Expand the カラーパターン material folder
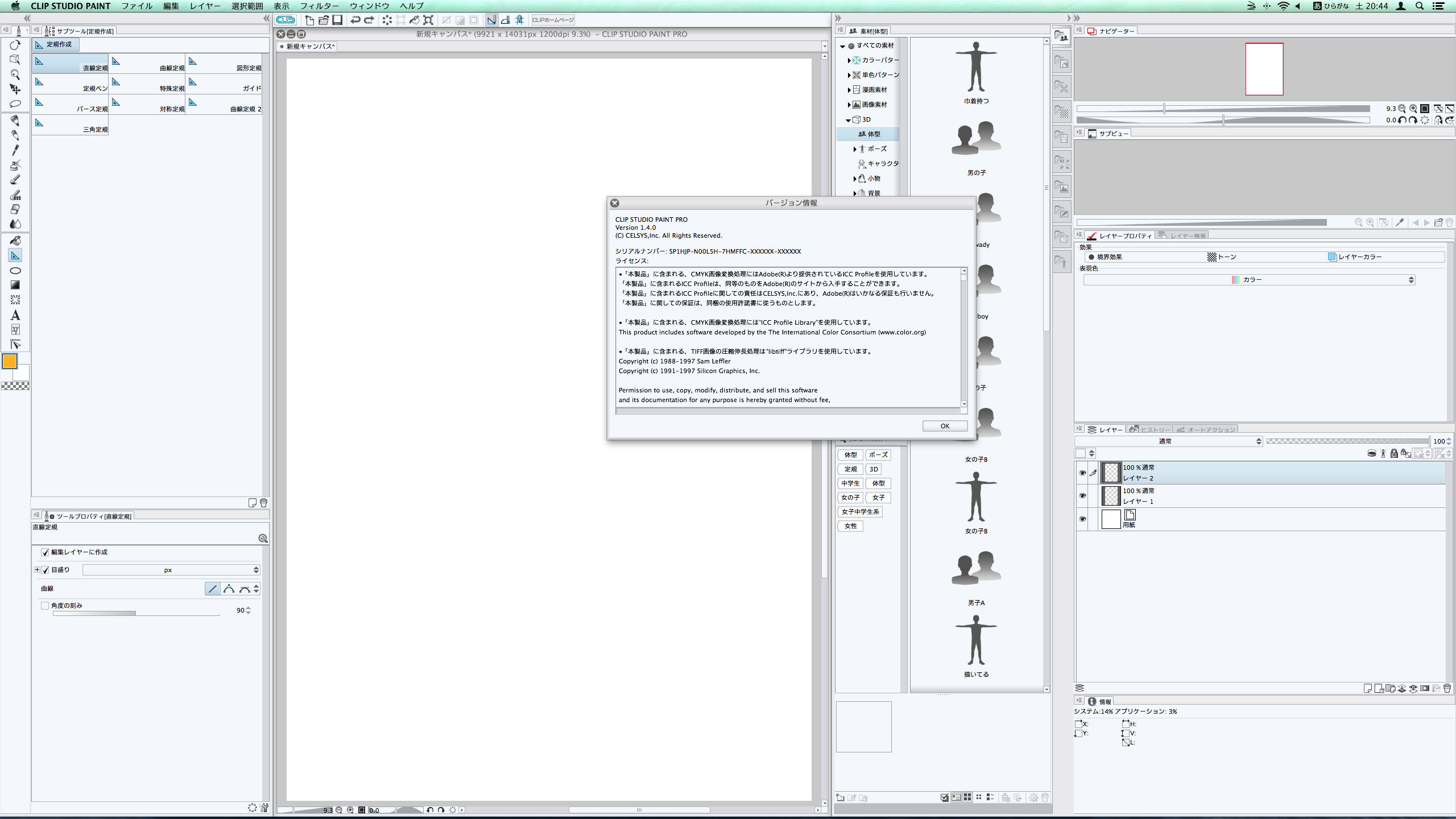This screenshot has height=819, width=1456. [849, 60]
